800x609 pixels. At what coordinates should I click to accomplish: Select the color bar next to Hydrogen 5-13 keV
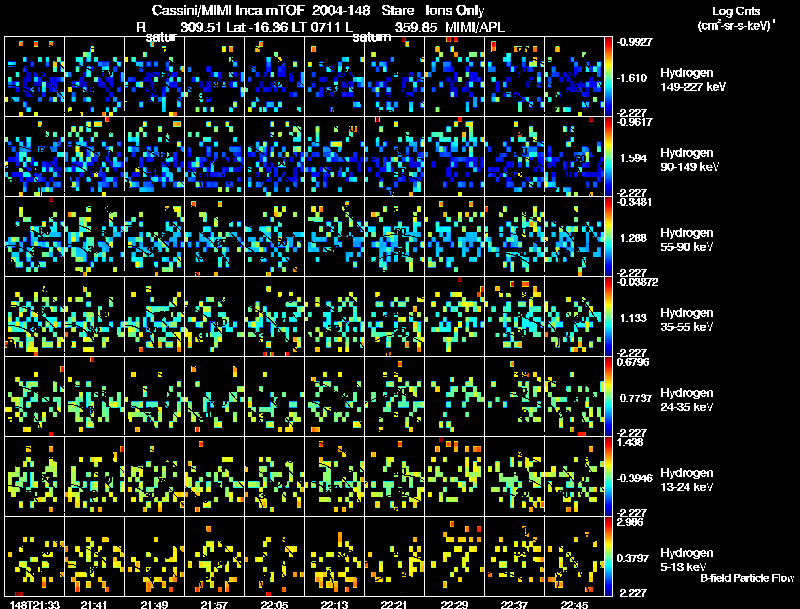pyautogui.click(x=608, y=556)
